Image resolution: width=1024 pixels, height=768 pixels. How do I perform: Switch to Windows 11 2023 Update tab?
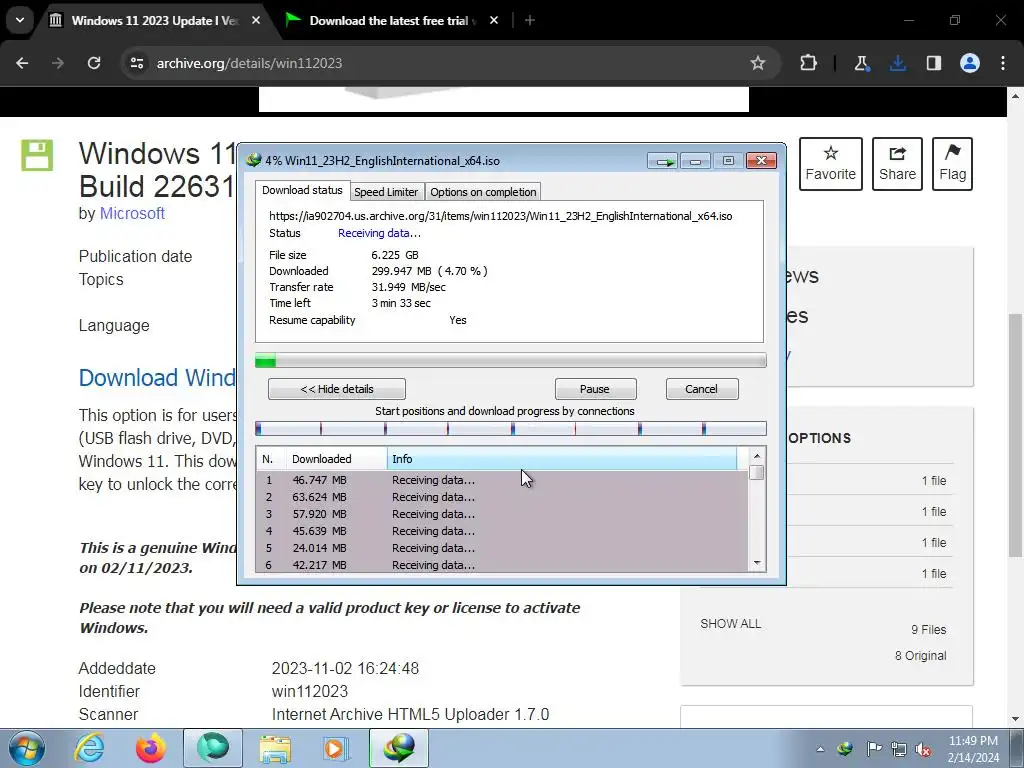pos(155,20)
